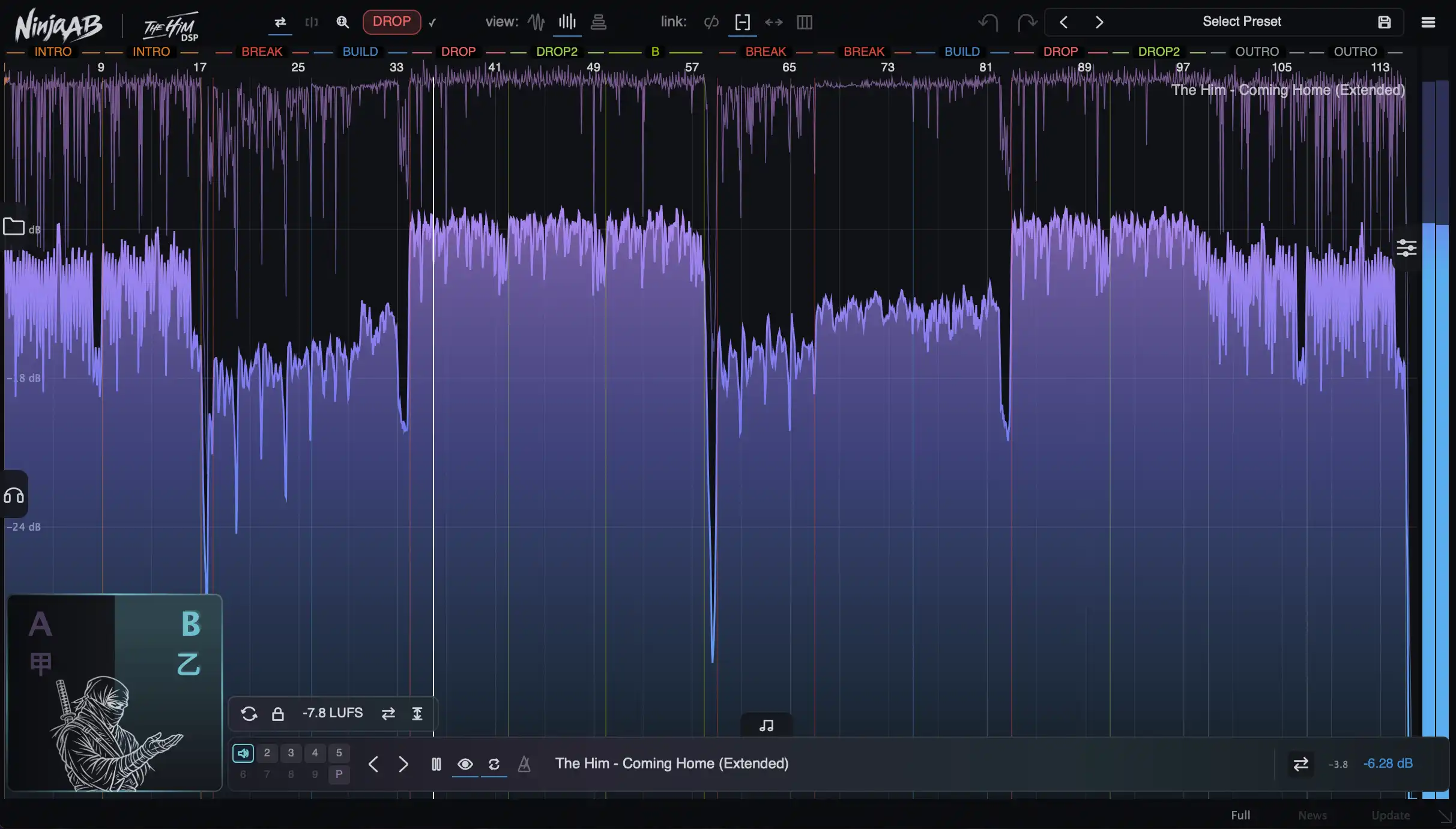The height and width of the screenshot is (829, 1456).
Task: Click the Update link in the footer
Action: click(1391, 815)
